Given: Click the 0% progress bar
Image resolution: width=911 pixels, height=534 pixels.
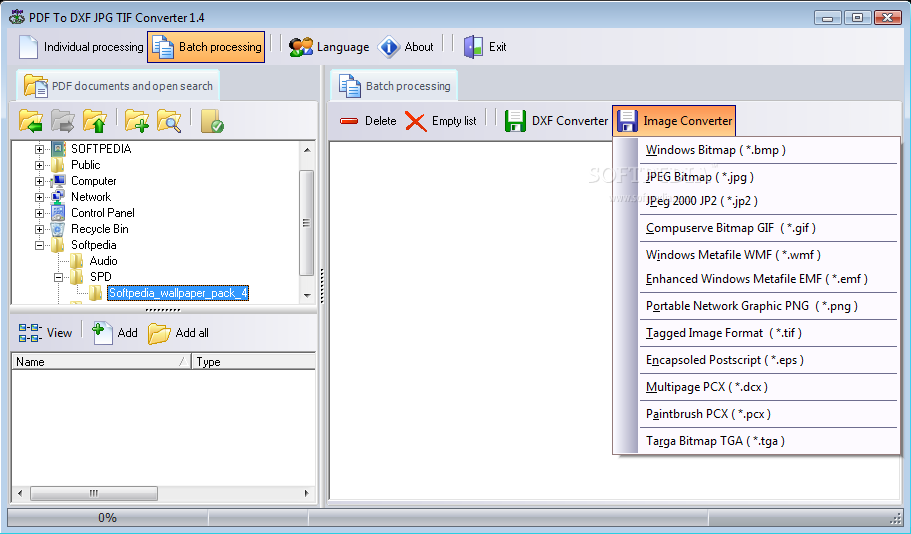Looking at the screenshot, I should tap(107, 517).
